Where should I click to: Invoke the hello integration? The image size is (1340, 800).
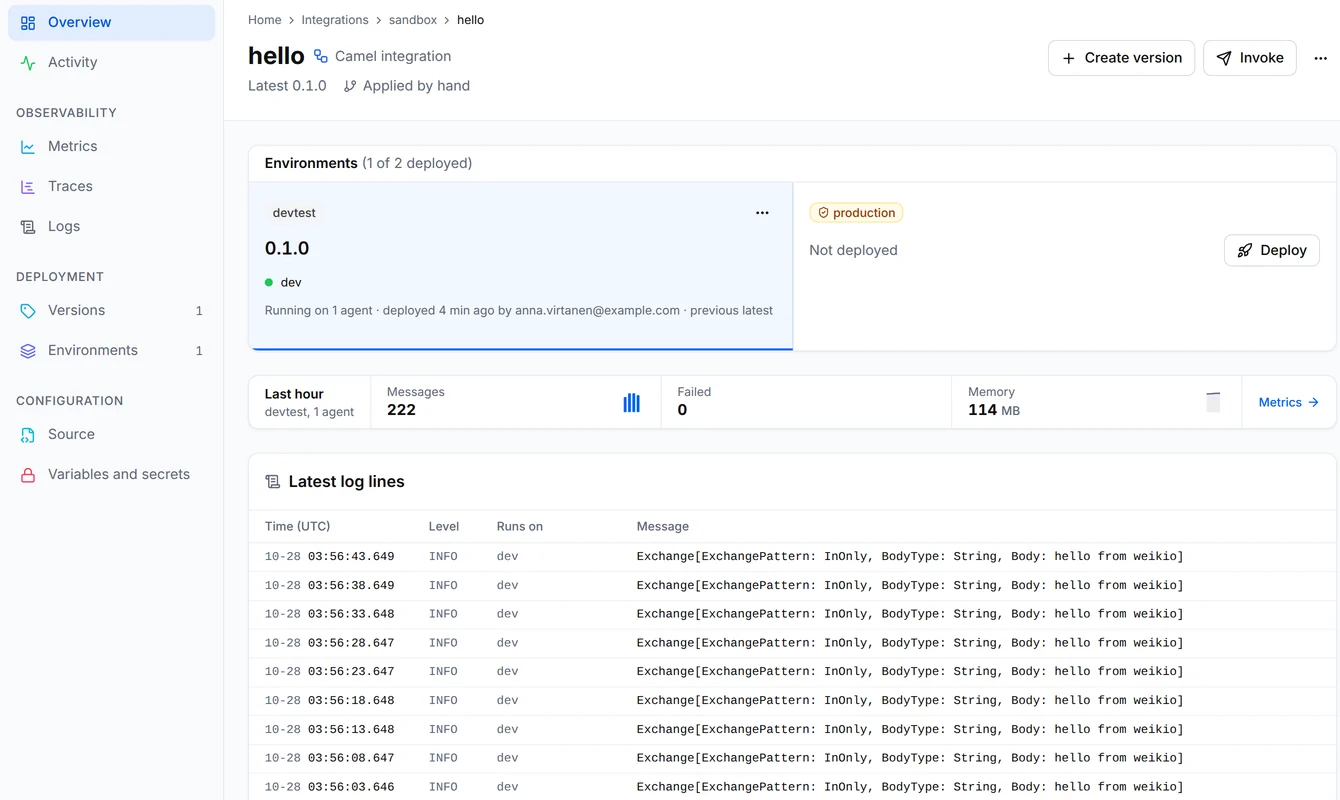click(x=1250, y=58)
